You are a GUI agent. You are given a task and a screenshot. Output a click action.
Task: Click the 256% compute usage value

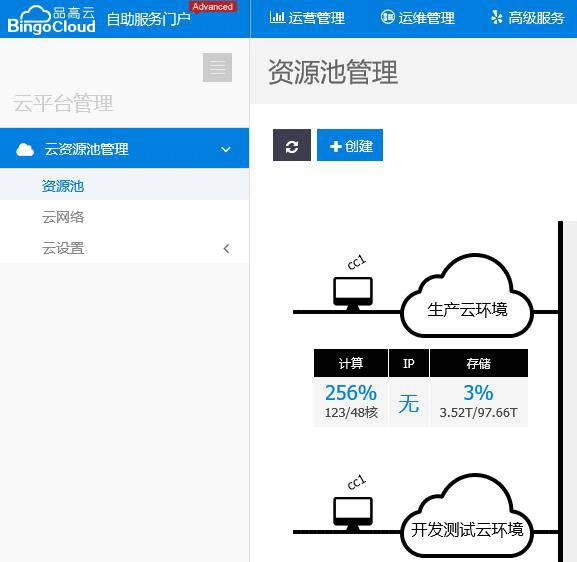[x=351, y=392]
